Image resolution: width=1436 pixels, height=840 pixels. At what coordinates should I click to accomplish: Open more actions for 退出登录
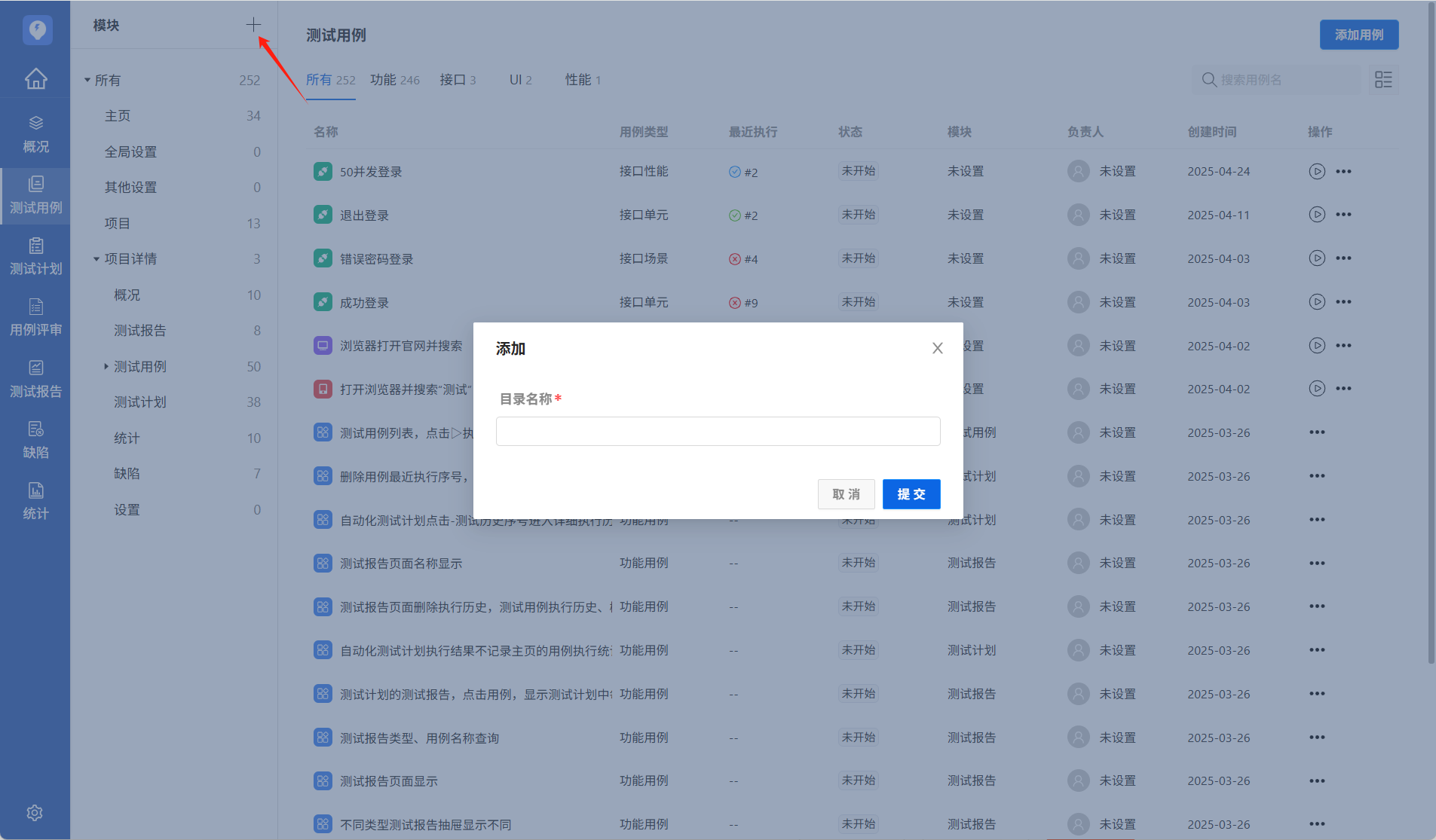point(1343,215)
